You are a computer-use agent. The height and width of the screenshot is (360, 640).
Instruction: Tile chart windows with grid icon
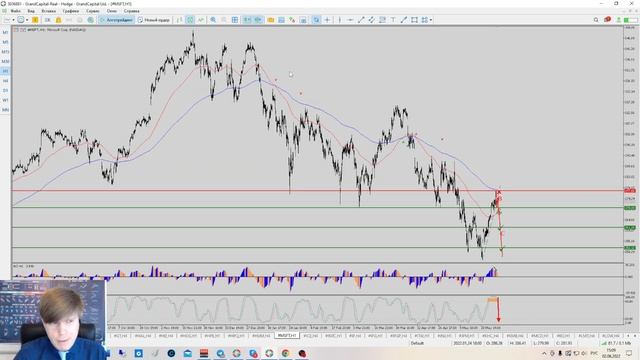click(235, 20)
